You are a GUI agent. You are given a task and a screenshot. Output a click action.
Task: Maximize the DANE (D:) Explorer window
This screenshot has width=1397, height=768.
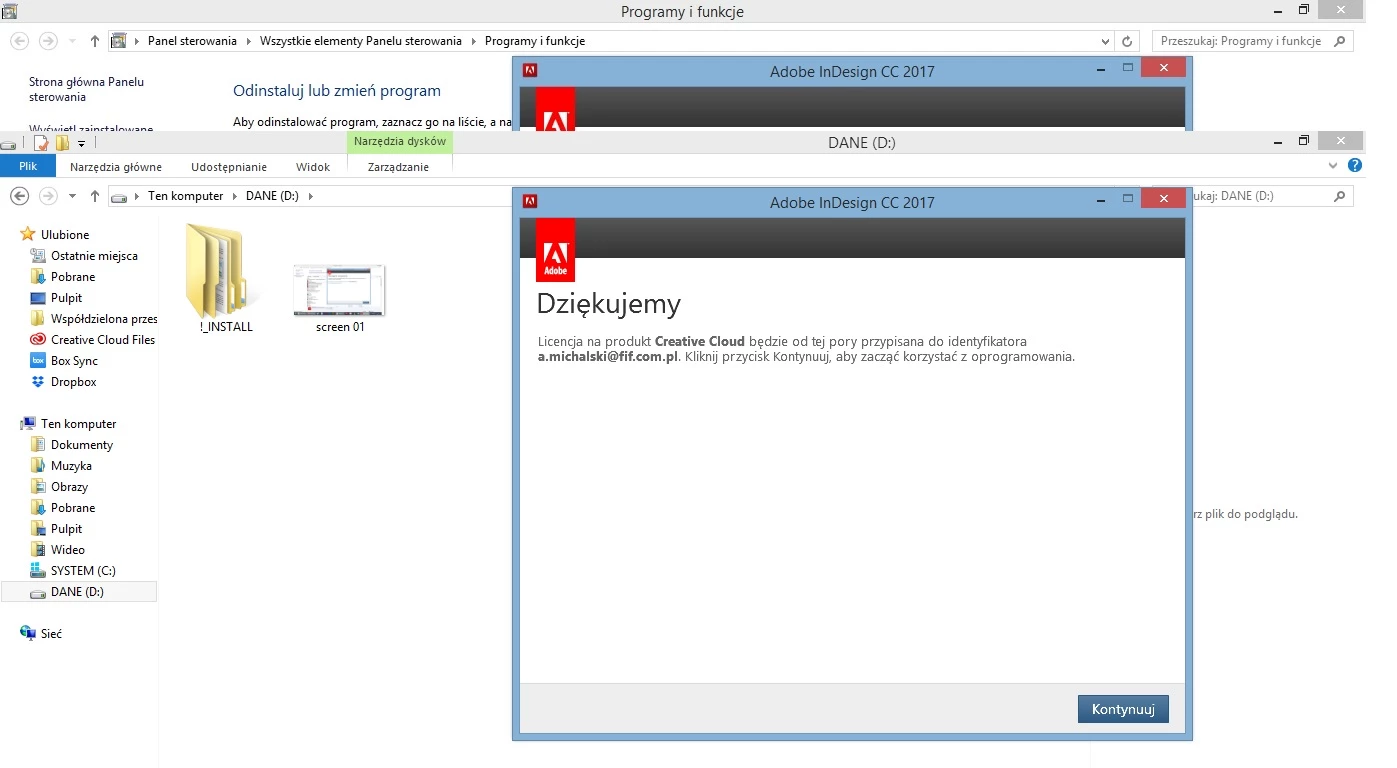1303,141
